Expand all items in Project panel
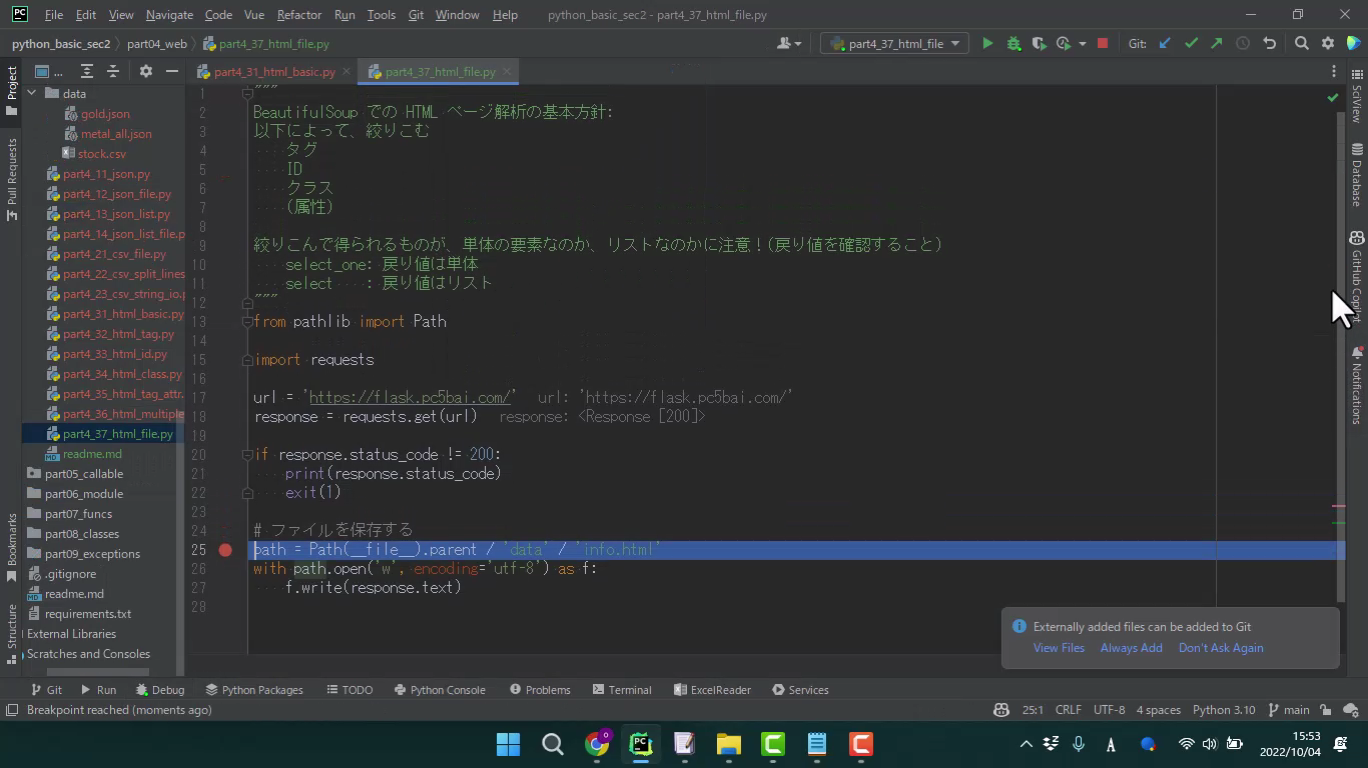The image size is (1368, 768). pyautogui.click(x=87, y=71)
